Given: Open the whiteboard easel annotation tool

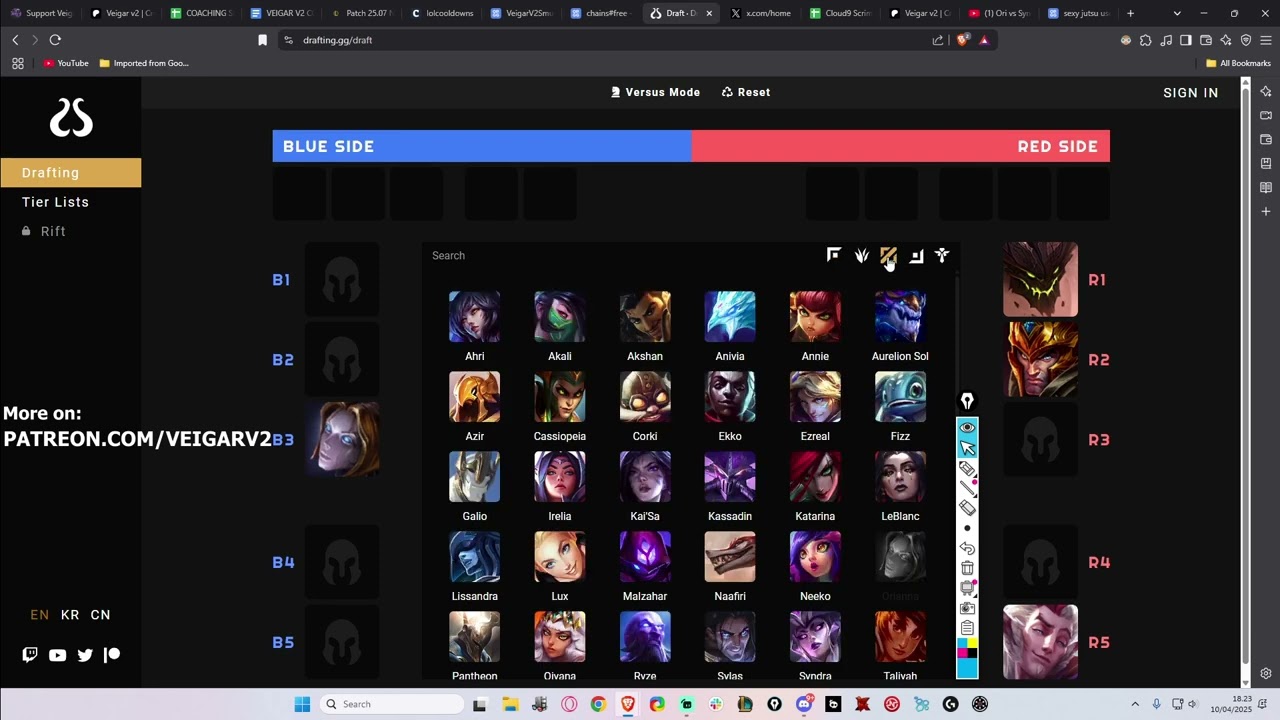Looking at the screenshot, I should pyautogui.click(x=967, y=588).
